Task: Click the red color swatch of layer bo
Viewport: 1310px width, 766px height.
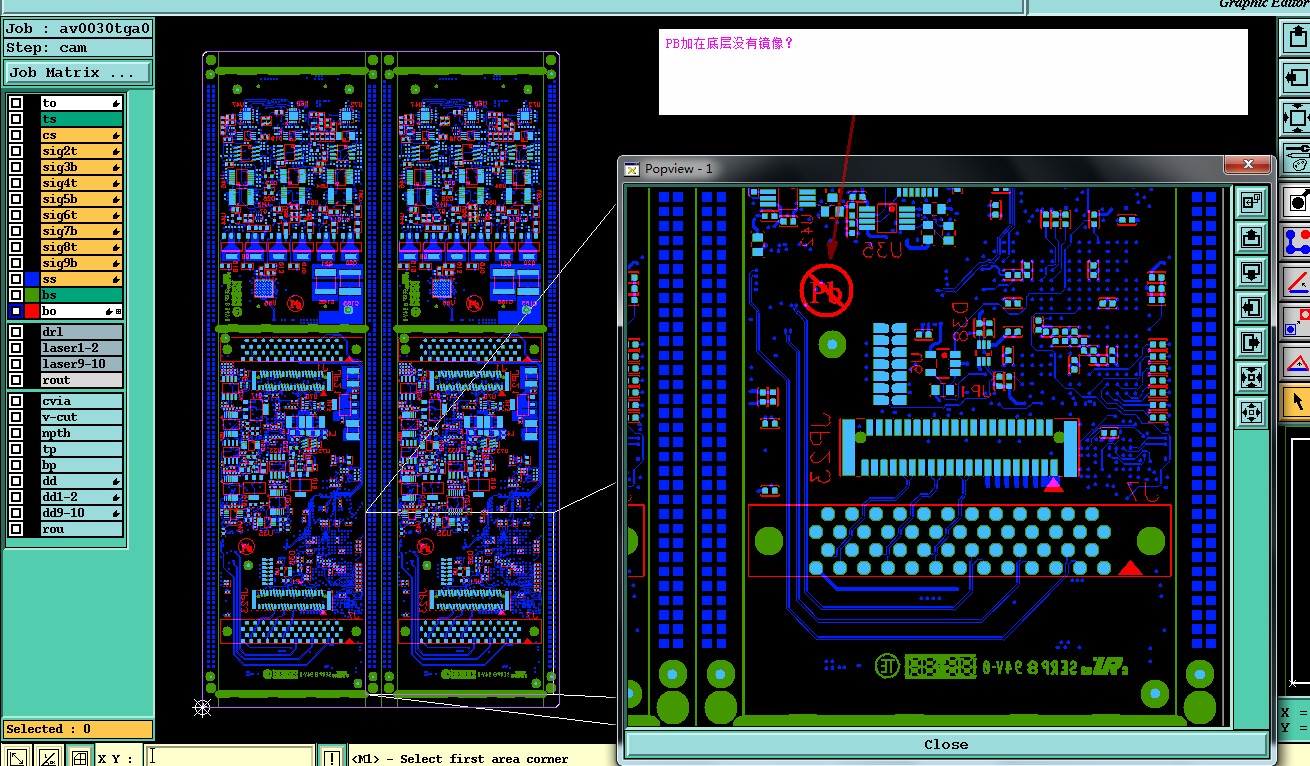Action: point(32,311)
